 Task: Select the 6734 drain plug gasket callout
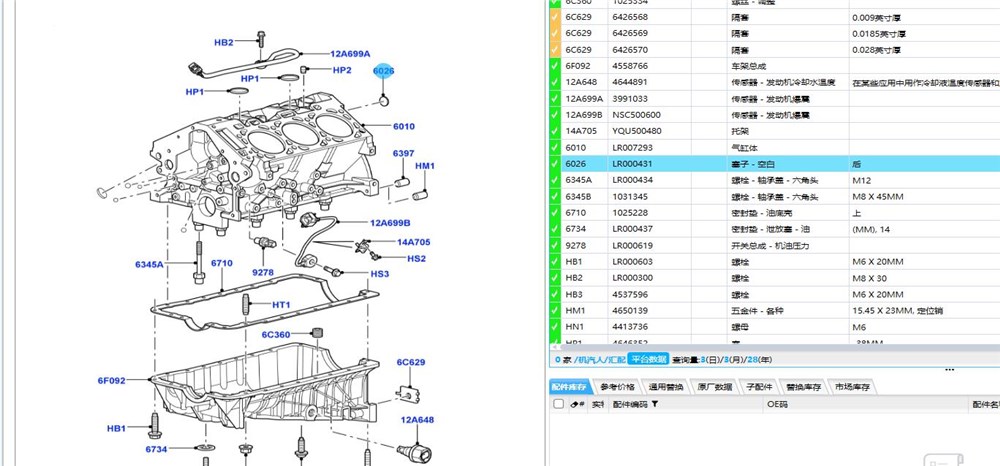(156, 449)
